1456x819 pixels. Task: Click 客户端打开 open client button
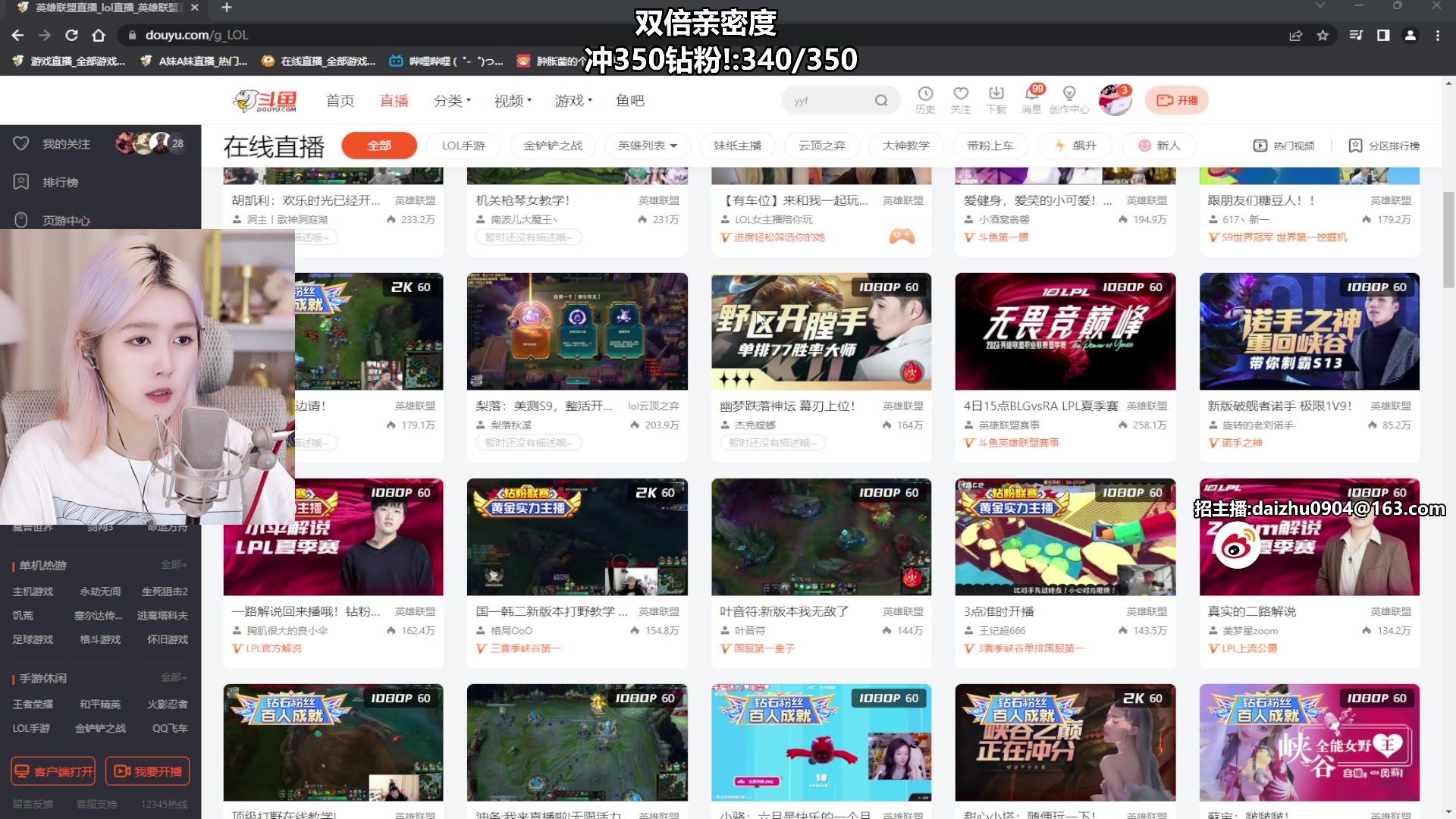point(53,771)
